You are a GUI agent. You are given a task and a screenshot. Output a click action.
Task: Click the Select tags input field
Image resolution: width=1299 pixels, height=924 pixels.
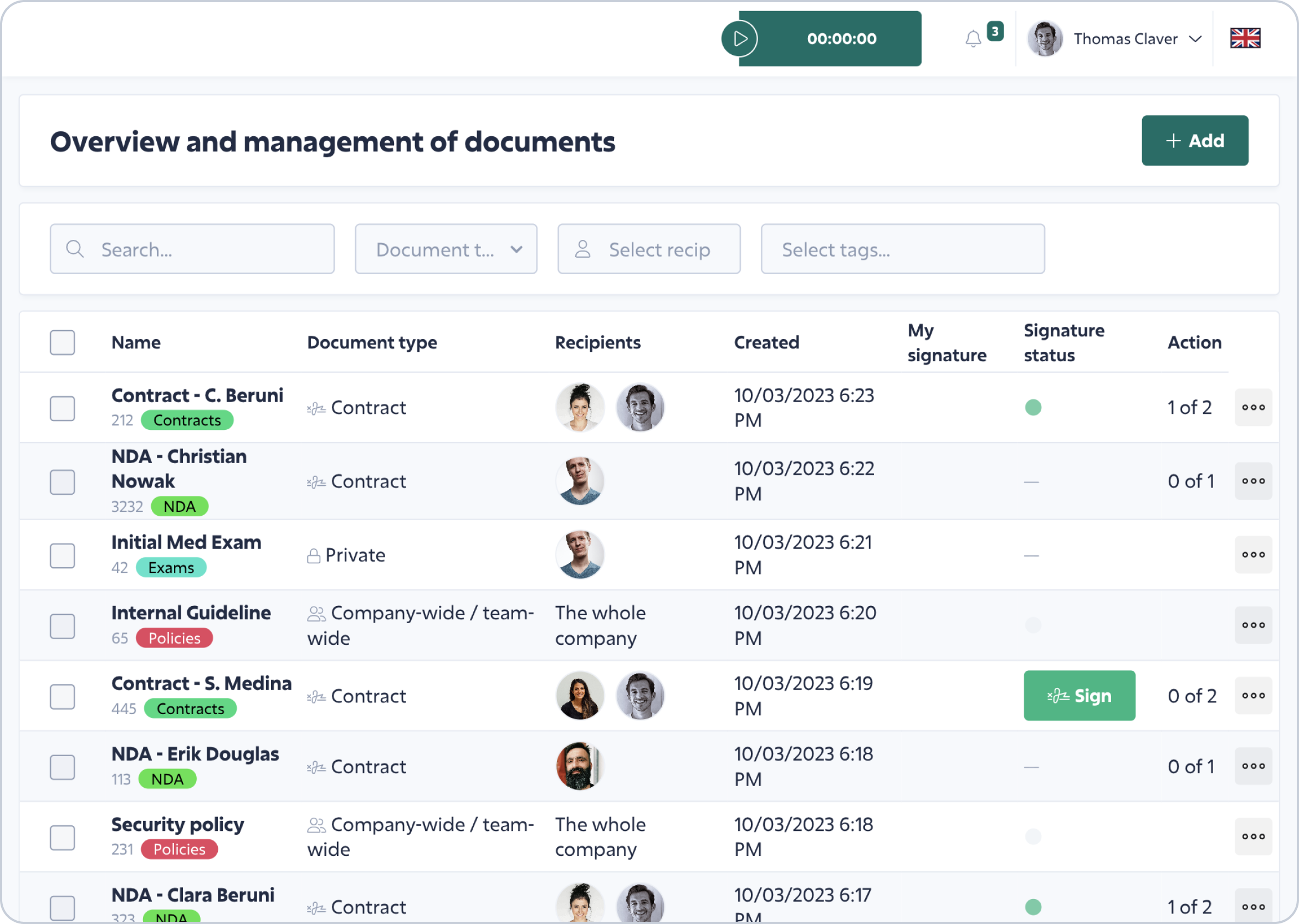tap(902, 249)
